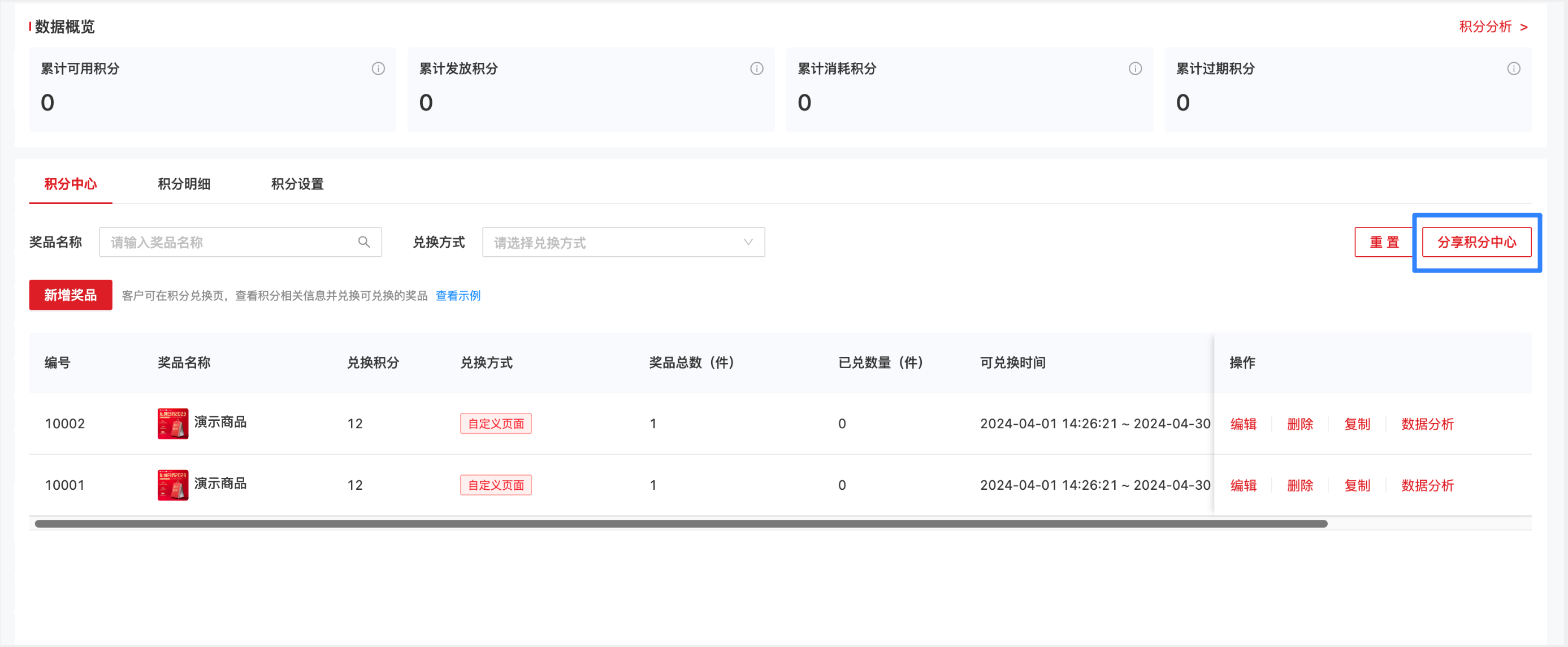
Task: Click 演示商品 name in row 10002
Action: [220, 421]
